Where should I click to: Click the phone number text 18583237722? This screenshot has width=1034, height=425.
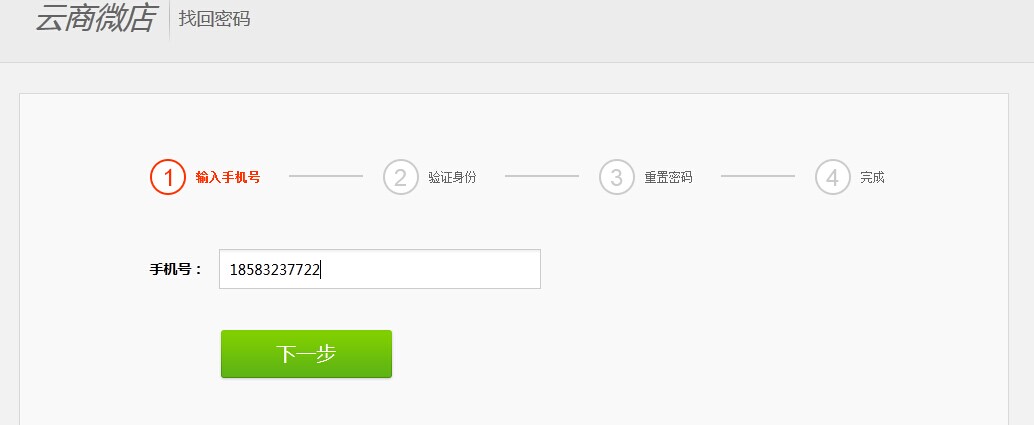(274, 269)
